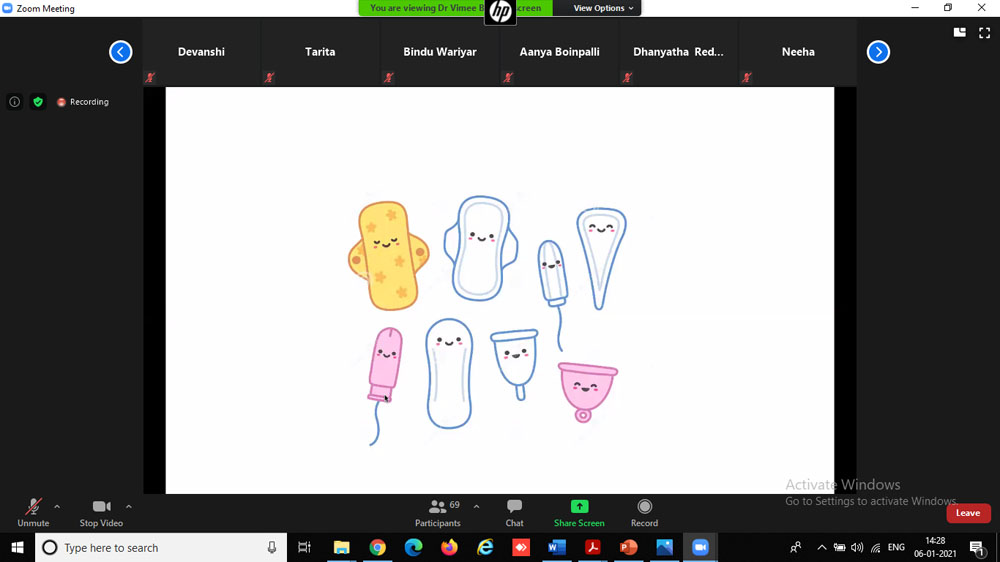
Task: Select Neeha's video tile
Action: click(798, 52)
